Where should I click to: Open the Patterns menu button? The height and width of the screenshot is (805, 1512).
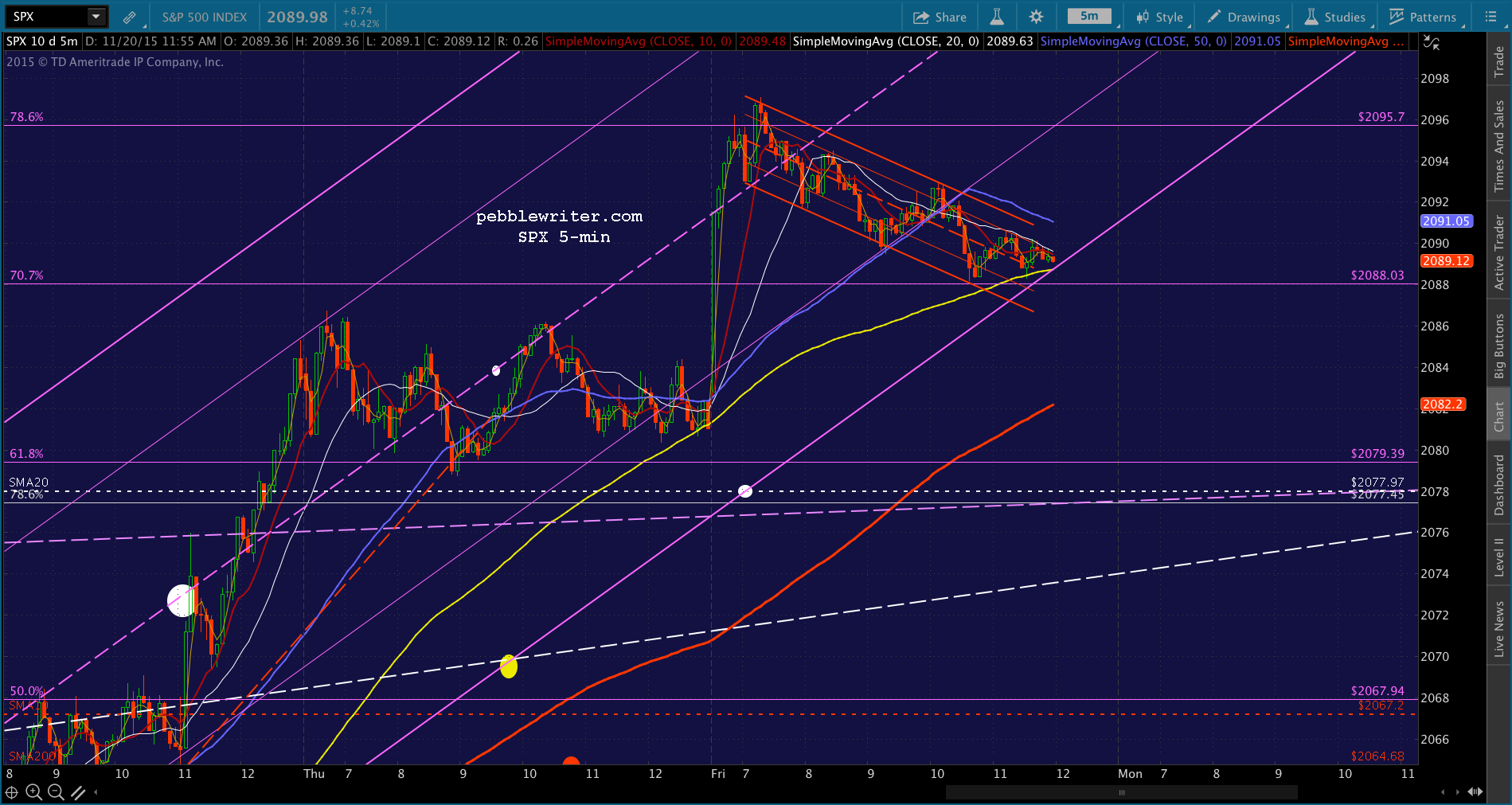(1423, 17)
